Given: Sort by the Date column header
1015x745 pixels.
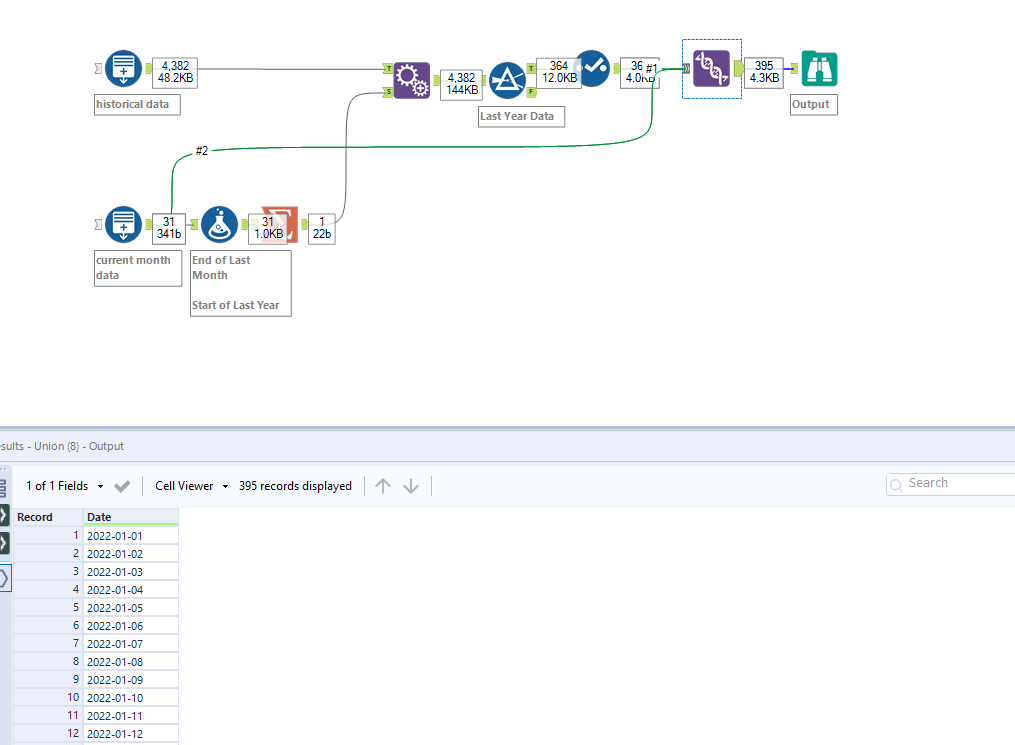Looking at the screenshot, I should [x=131, y=517].
